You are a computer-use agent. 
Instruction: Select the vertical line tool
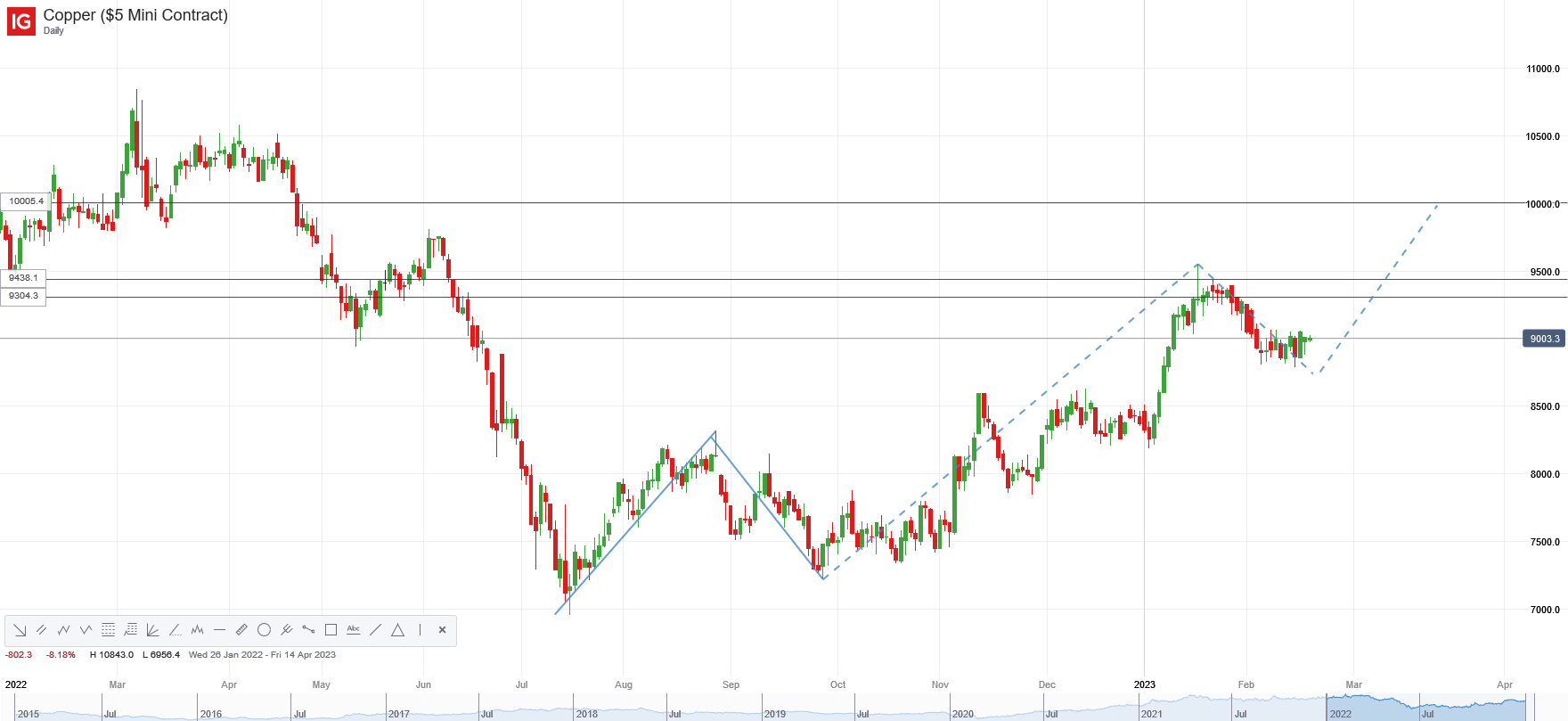pos(421,630)
